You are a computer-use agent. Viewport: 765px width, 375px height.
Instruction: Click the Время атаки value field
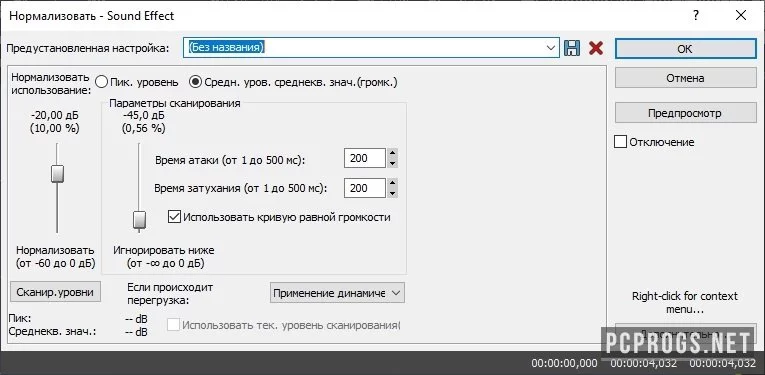point(364,158)
